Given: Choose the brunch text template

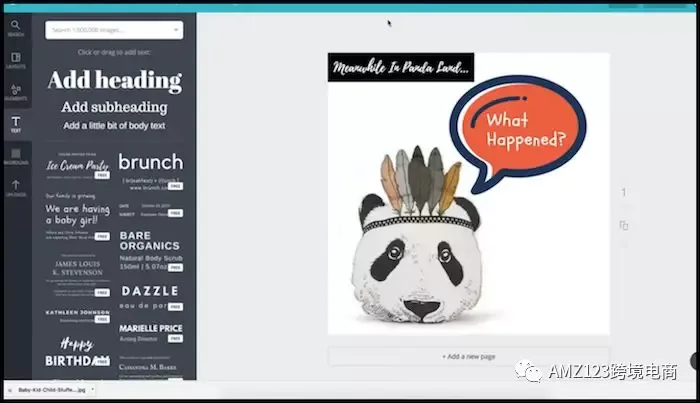Looking at the screenshot, I should tap(151, 171).
